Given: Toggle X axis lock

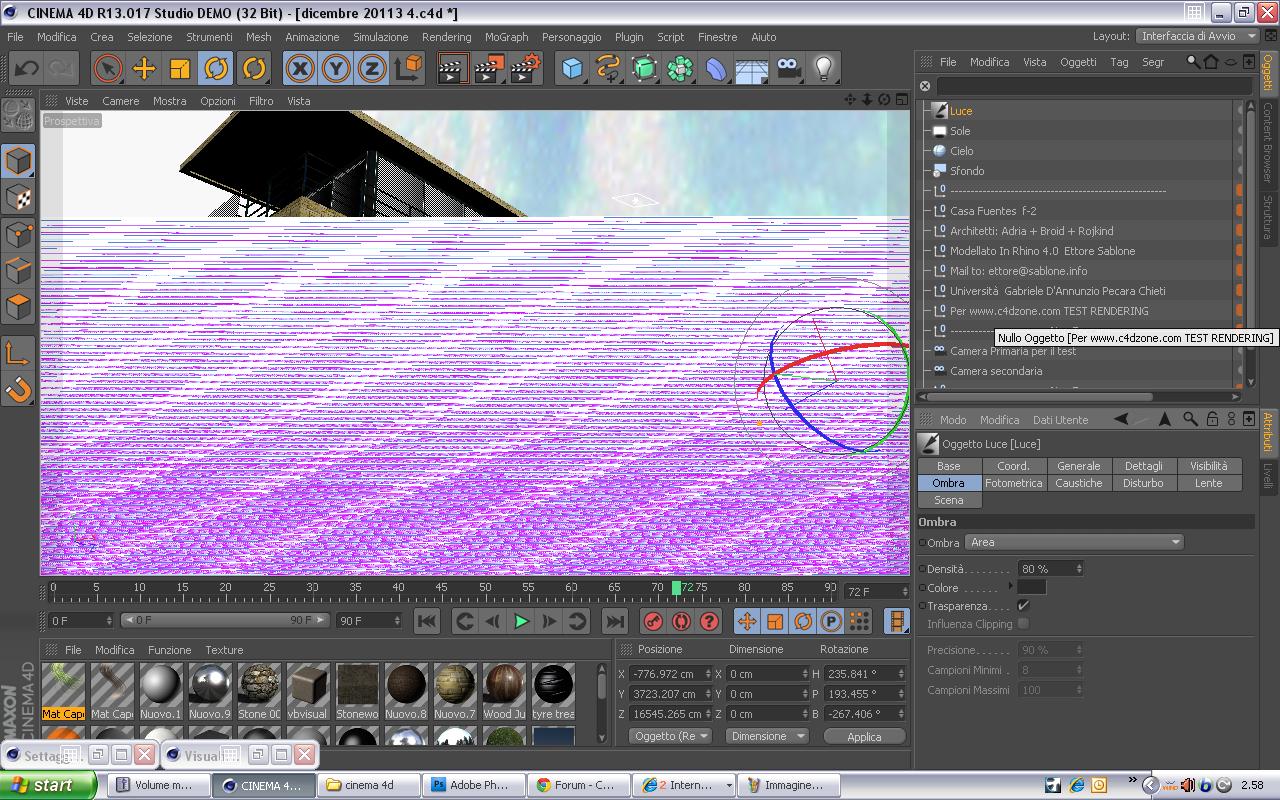Looking at the screenshot, I should click(x=300, y=69).
